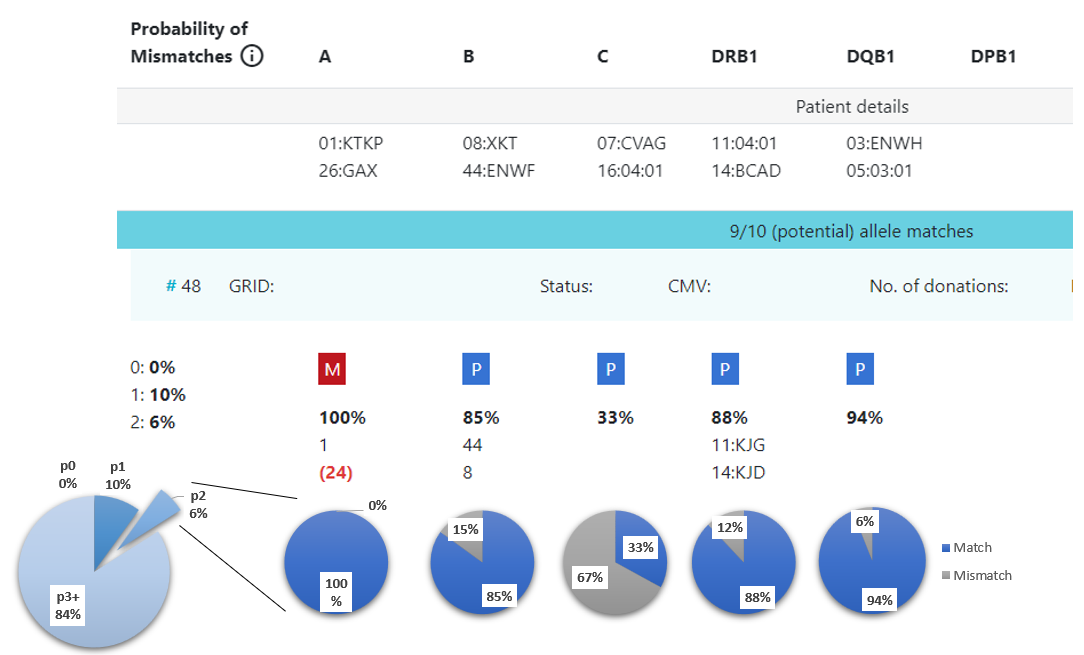Click the info icon beside Probability of Mismatches
The image size is (1084, 655).
(252, 57)
